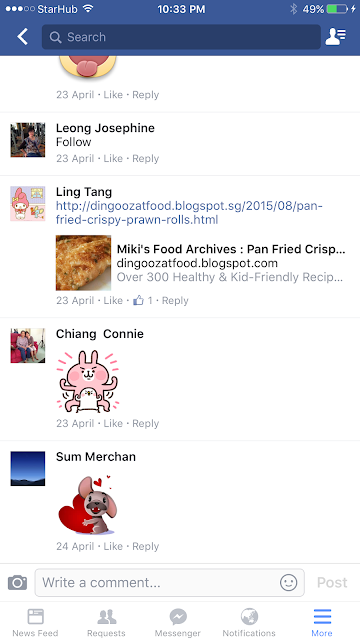Open Messenger tab icon
The height and width of the screenshot is (640, 360).
click(178, 622)
